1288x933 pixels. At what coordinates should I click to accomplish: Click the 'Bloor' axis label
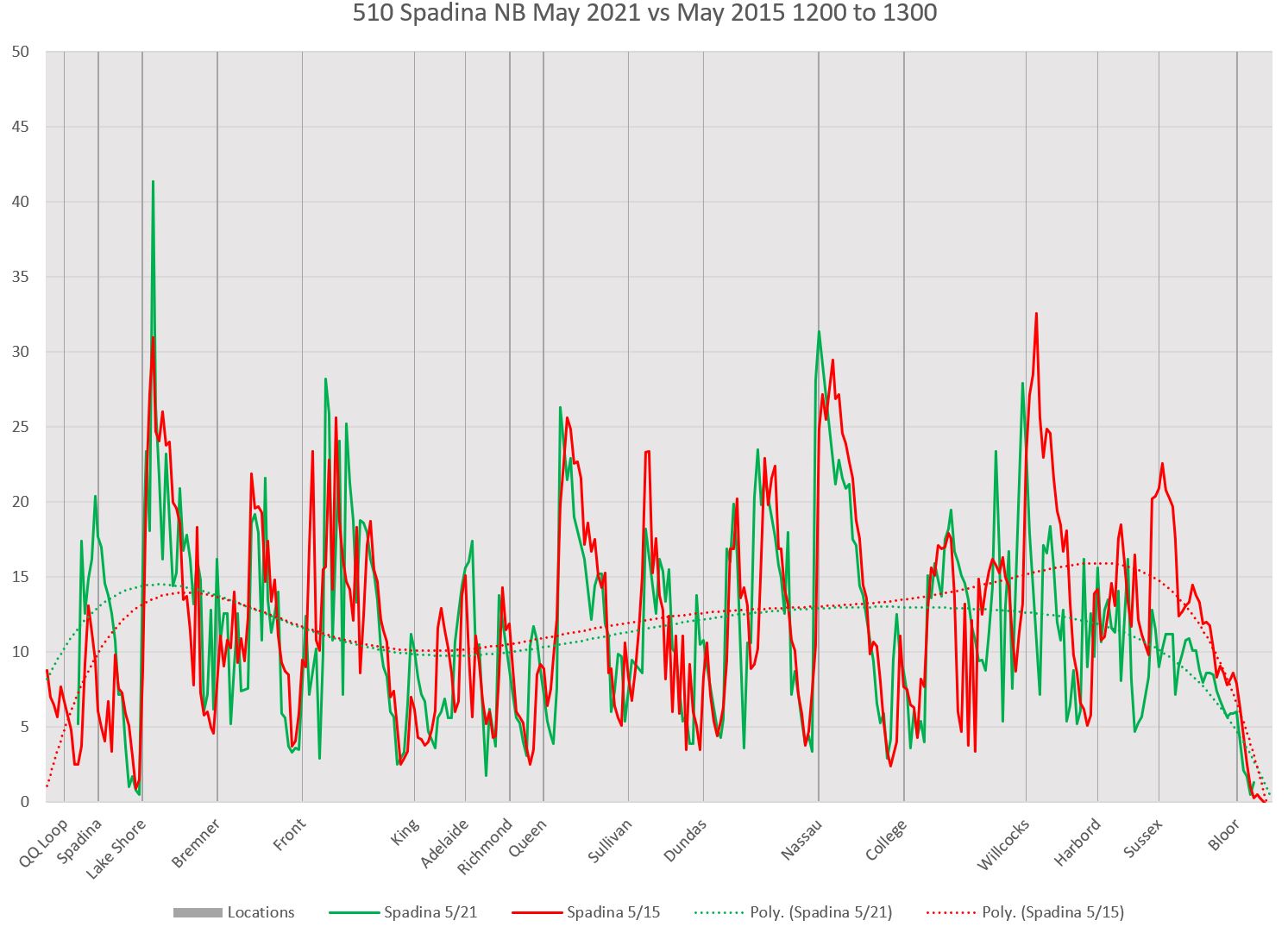tap(1224, 835)
